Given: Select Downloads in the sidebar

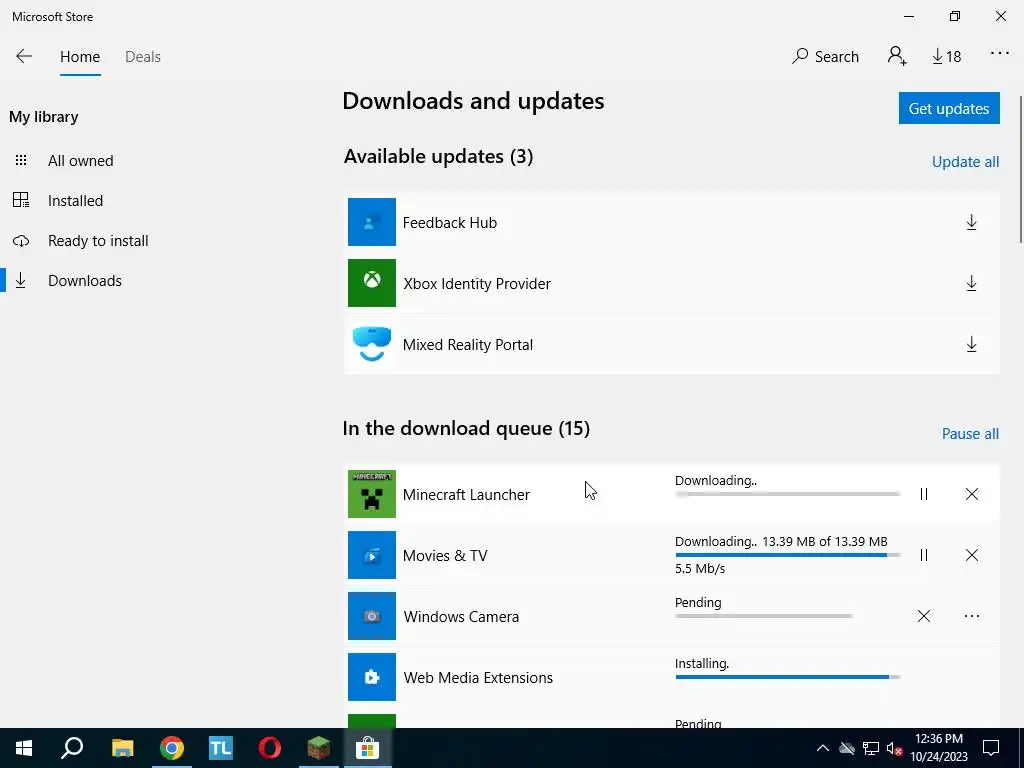Looking at the screenshot, I should pos(85,281).
